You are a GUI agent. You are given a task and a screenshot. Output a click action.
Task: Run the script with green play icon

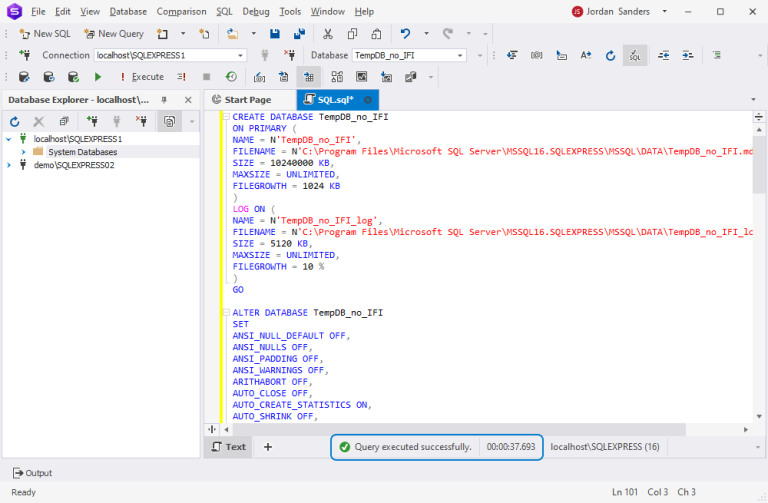[97, 77]
